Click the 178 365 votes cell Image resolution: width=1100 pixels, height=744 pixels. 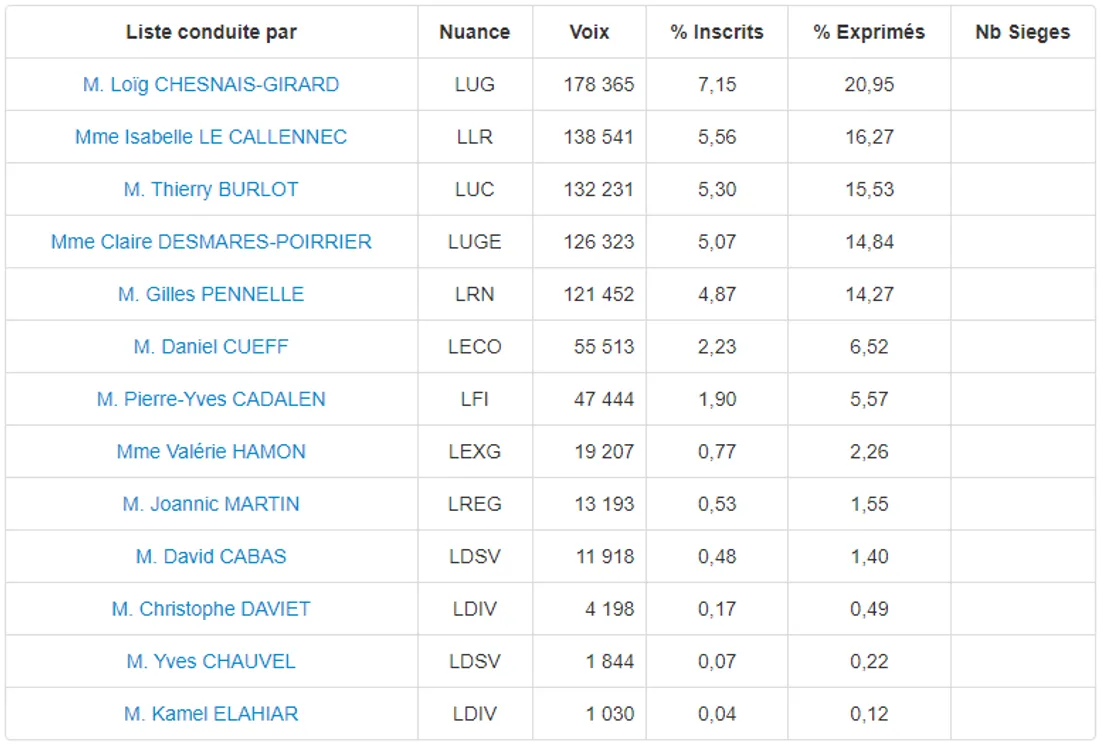coord(598,85)
